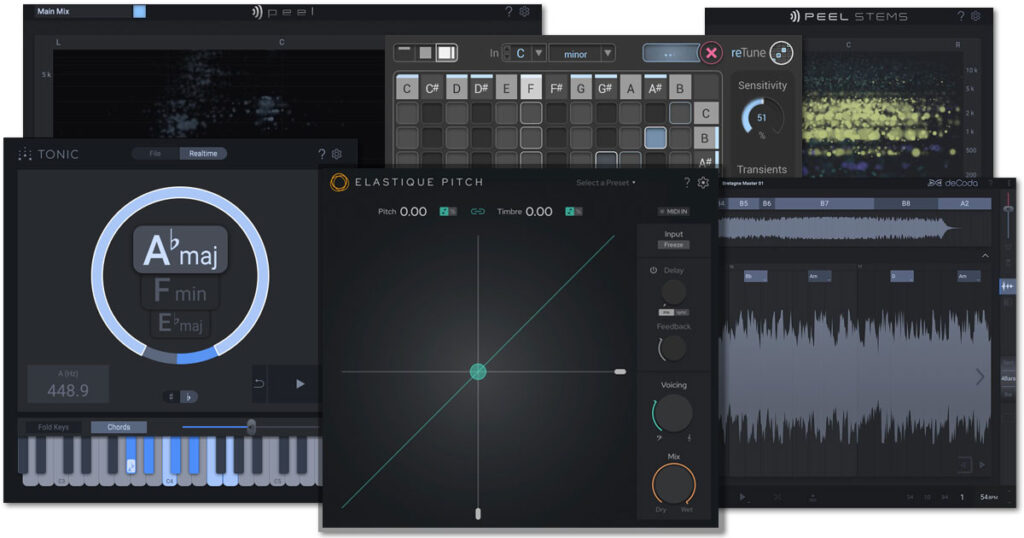The height and width of the screenshot is (538, 1024).
Task: Open Peel Stems settings gear
Action: point(976,16)
